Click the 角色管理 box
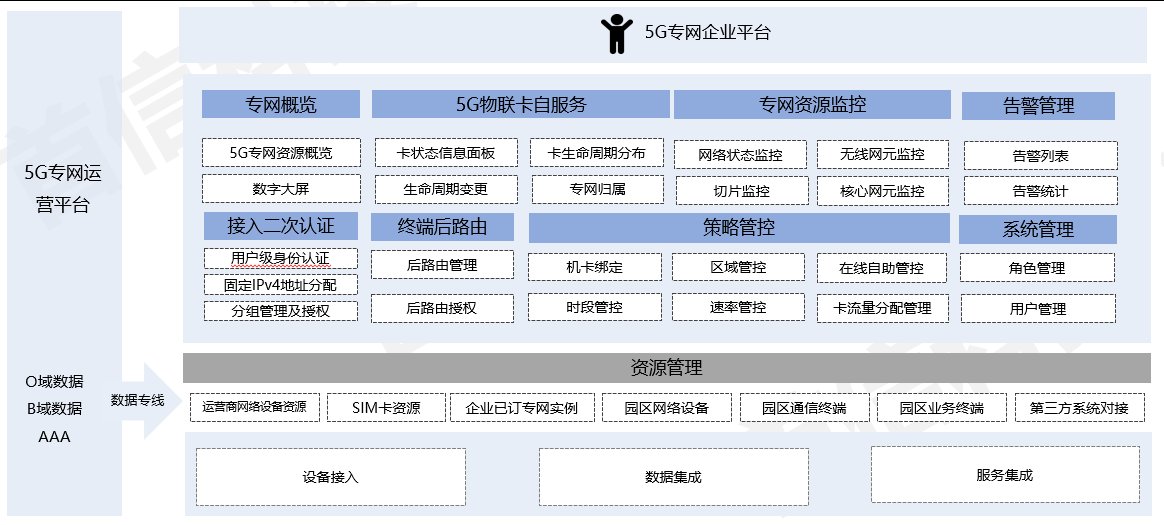The height and width of the screenshot is (525, 1164). [x=1037, y=268]
